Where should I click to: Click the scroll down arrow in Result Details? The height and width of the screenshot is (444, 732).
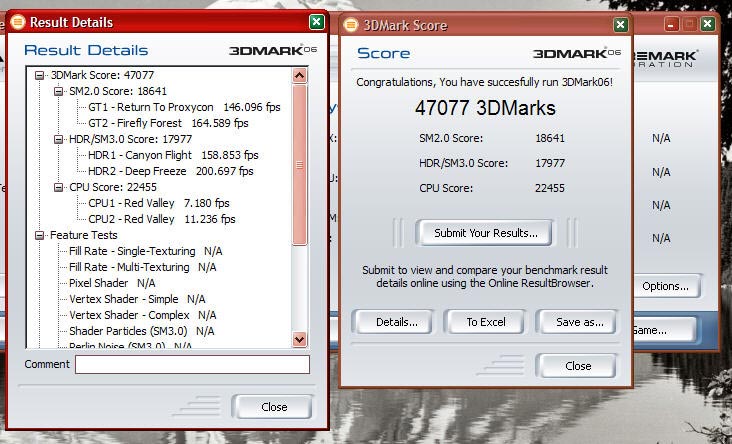[x=299, y=339]
